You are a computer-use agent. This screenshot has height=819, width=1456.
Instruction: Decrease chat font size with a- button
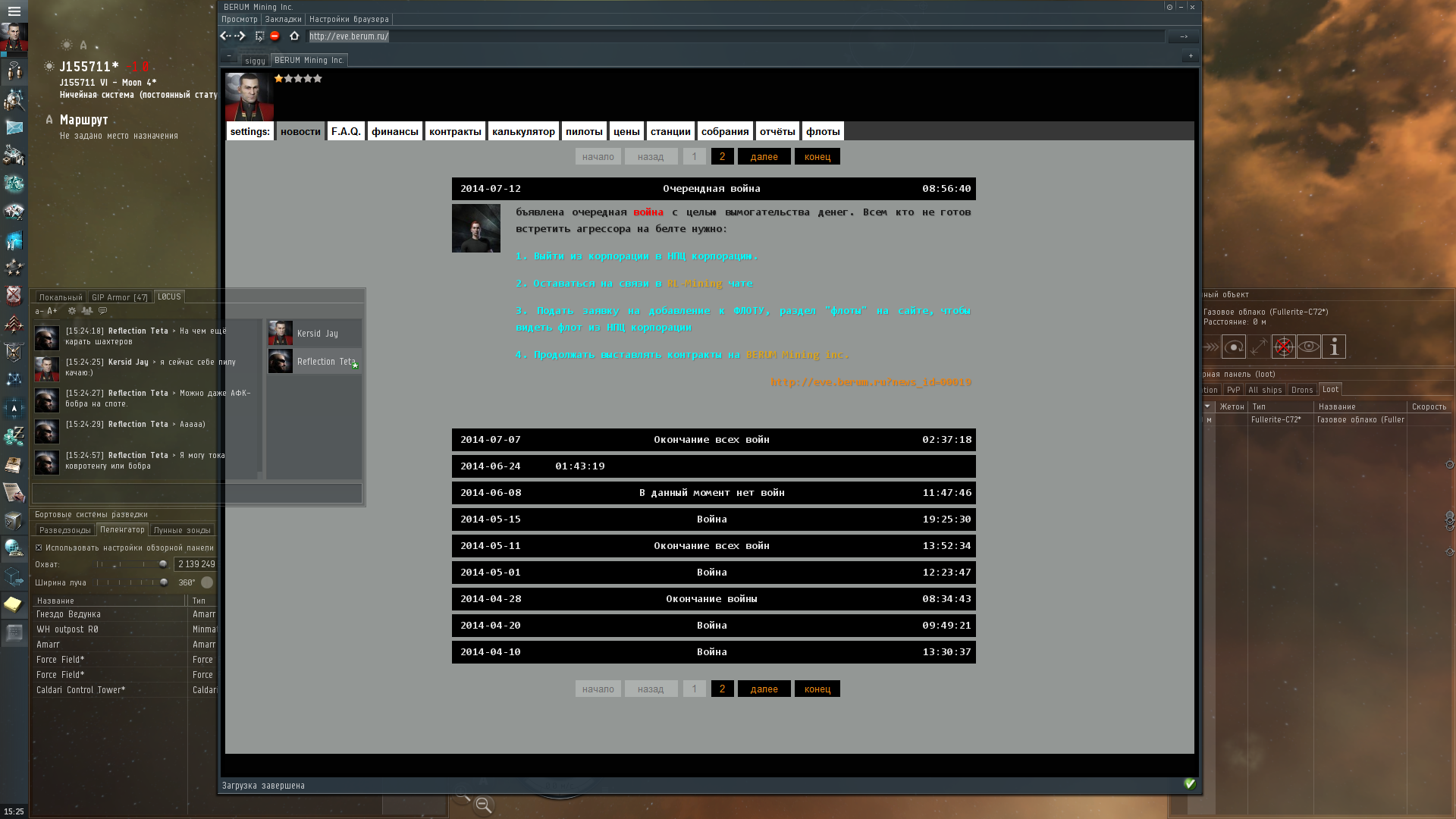pos(39,311)
